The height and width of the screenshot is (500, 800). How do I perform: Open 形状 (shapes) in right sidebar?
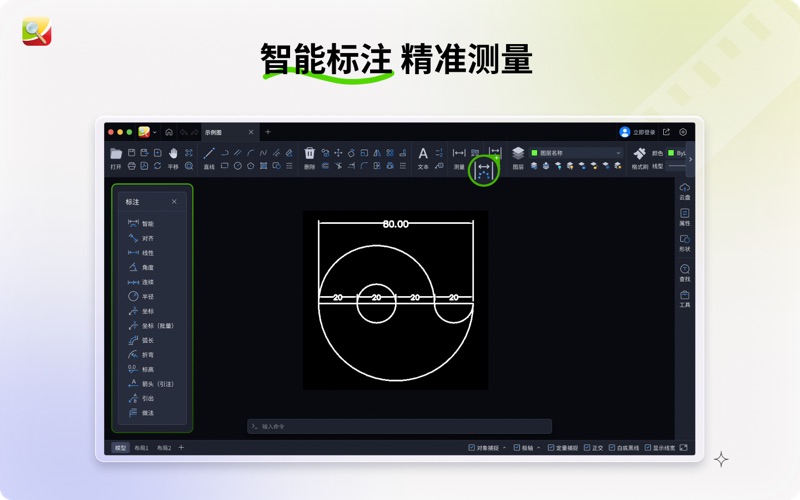pos(685,243)
